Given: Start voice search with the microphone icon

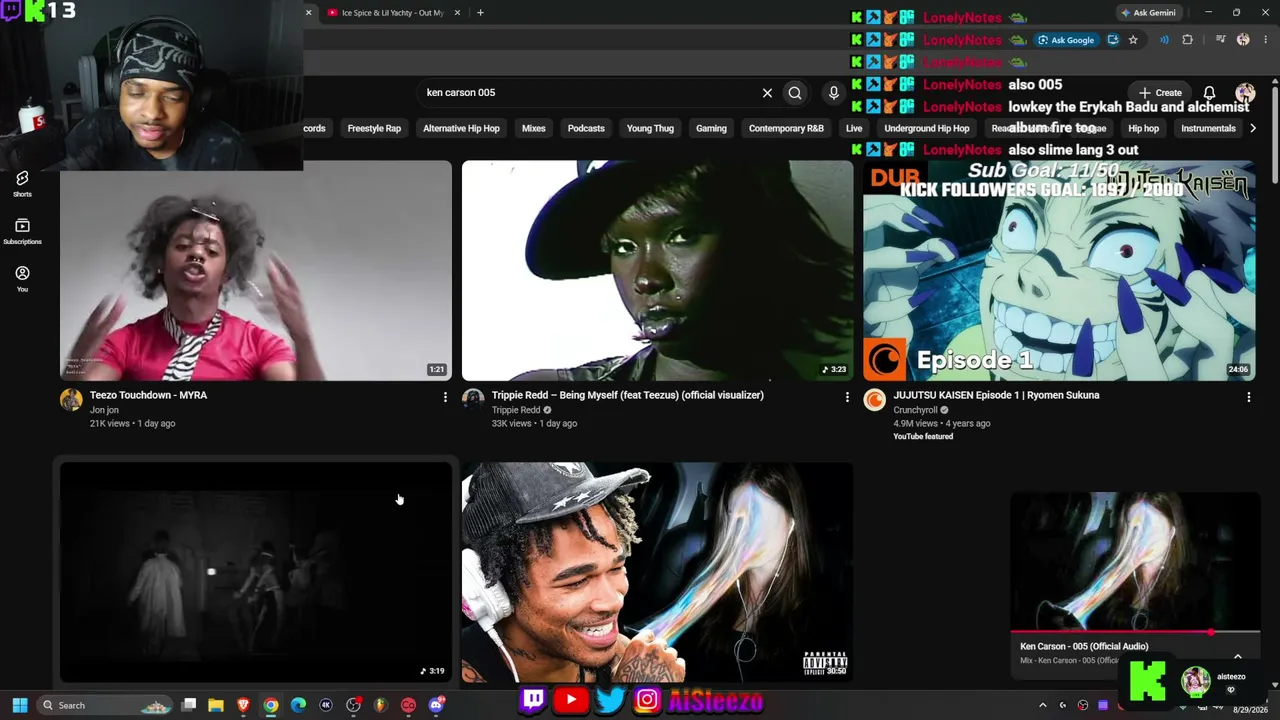Looking at the screenshot, I should [x=833, y=93].
